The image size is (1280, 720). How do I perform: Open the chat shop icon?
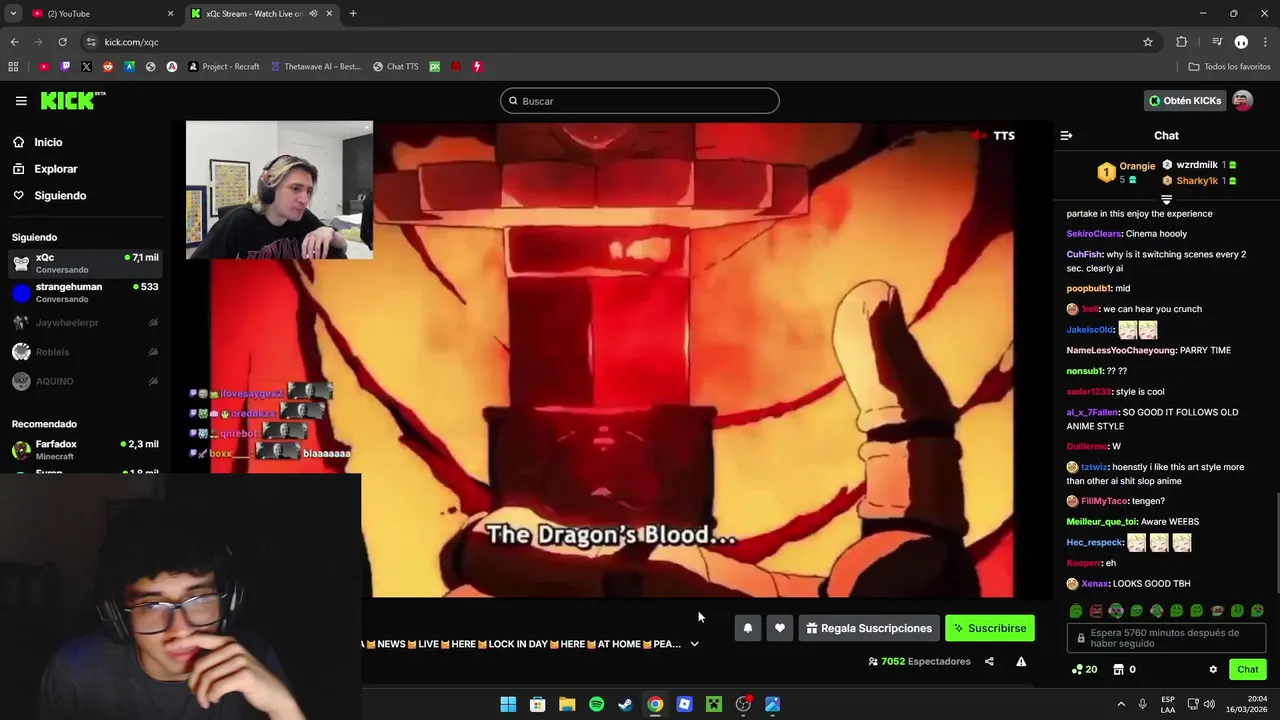tap(1124, 670)
